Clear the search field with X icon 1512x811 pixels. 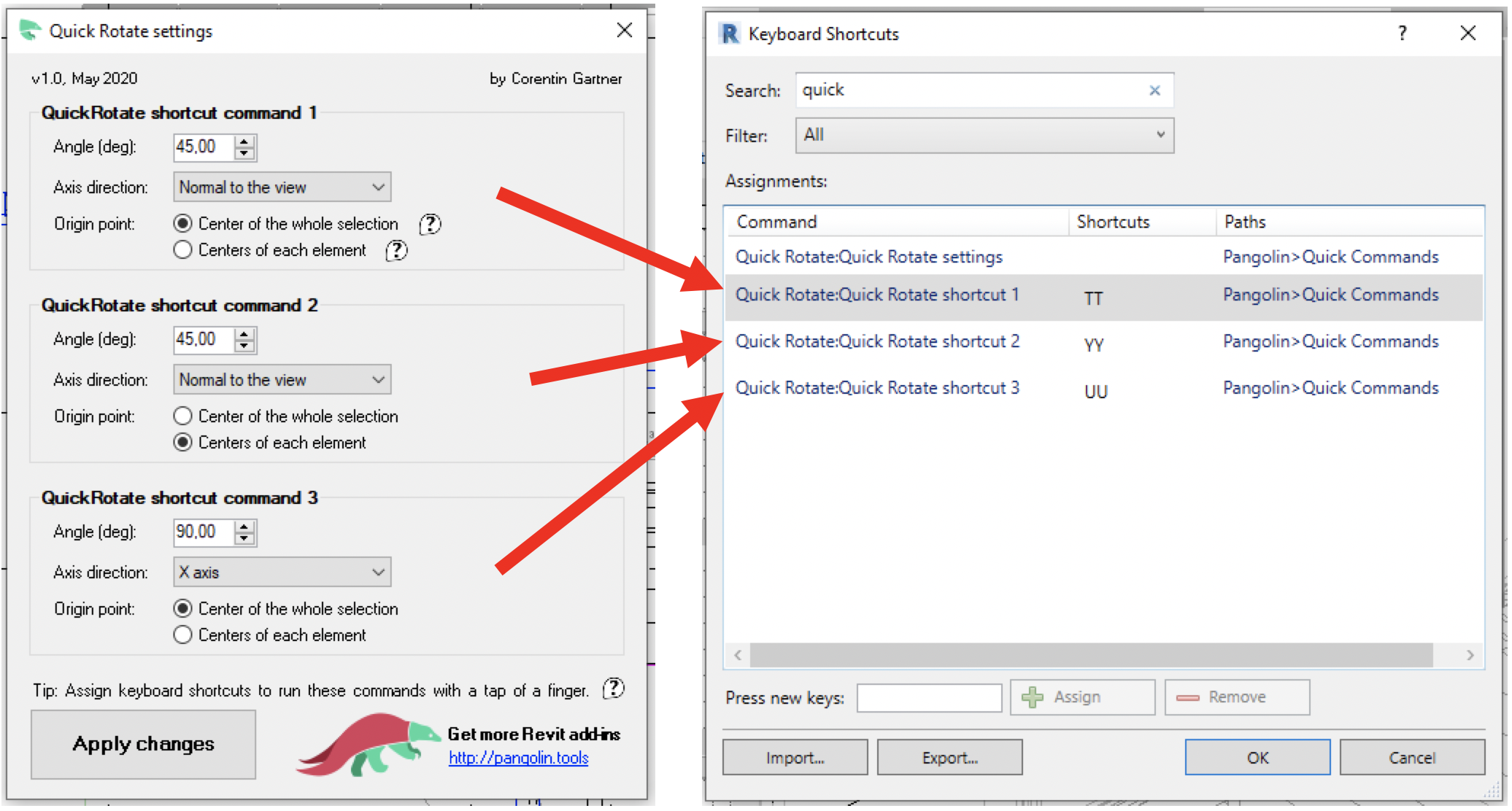click(x=1154, y=90)
